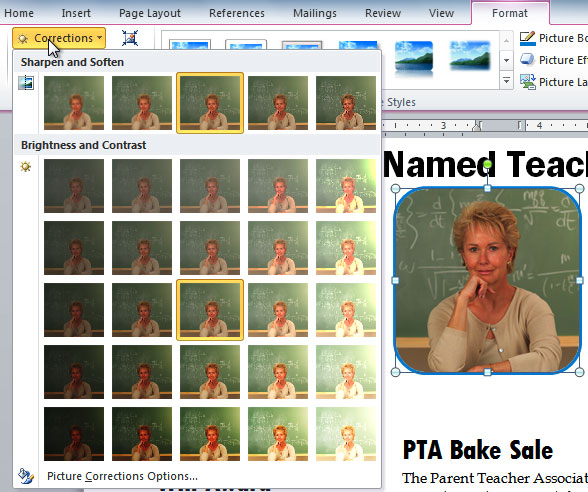Click the Named Teacher headline text
Screen dimensions: 588x492
tap(485, 164)
